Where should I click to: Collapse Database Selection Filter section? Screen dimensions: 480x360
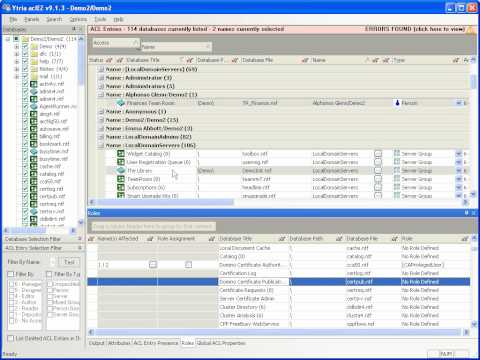pos(80,239)
